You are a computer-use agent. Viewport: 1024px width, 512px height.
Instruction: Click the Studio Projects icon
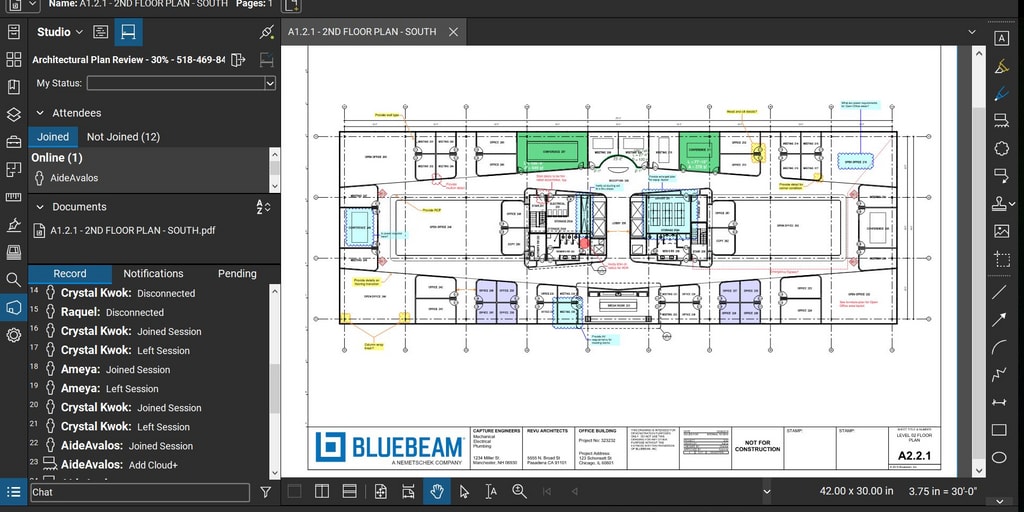[x=100, y=32]
